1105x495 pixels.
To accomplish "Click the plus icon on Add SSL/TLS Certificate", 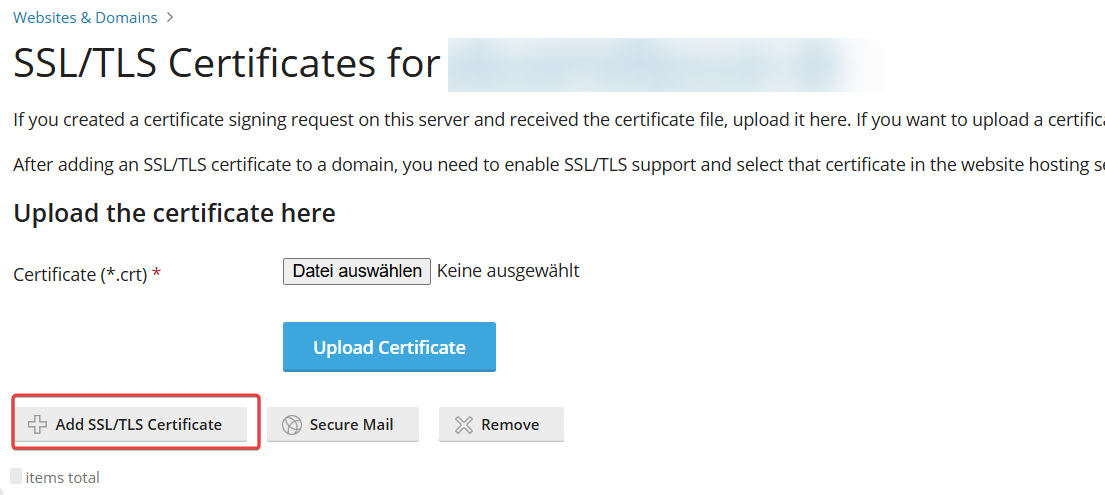I will pyautogui.click(x=37, y=424).
